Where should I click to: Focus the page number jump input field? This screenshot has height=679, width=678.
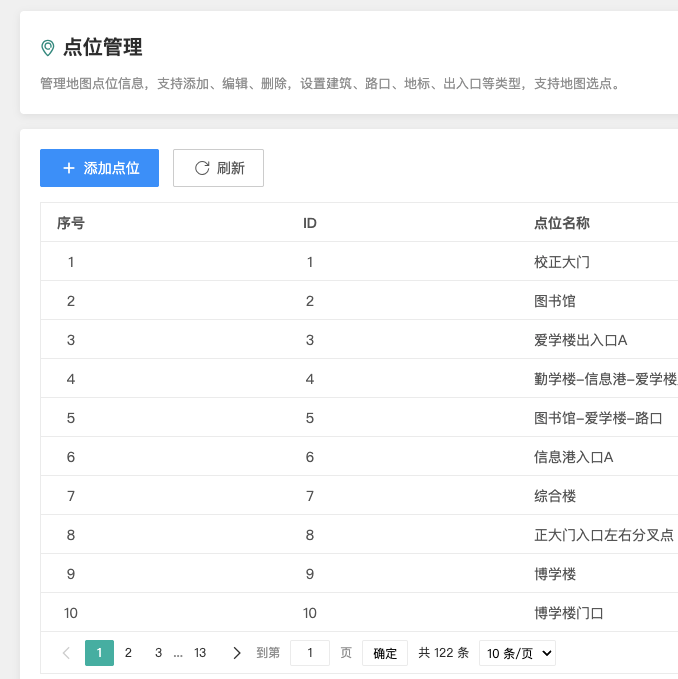click(x=310, y=653)
